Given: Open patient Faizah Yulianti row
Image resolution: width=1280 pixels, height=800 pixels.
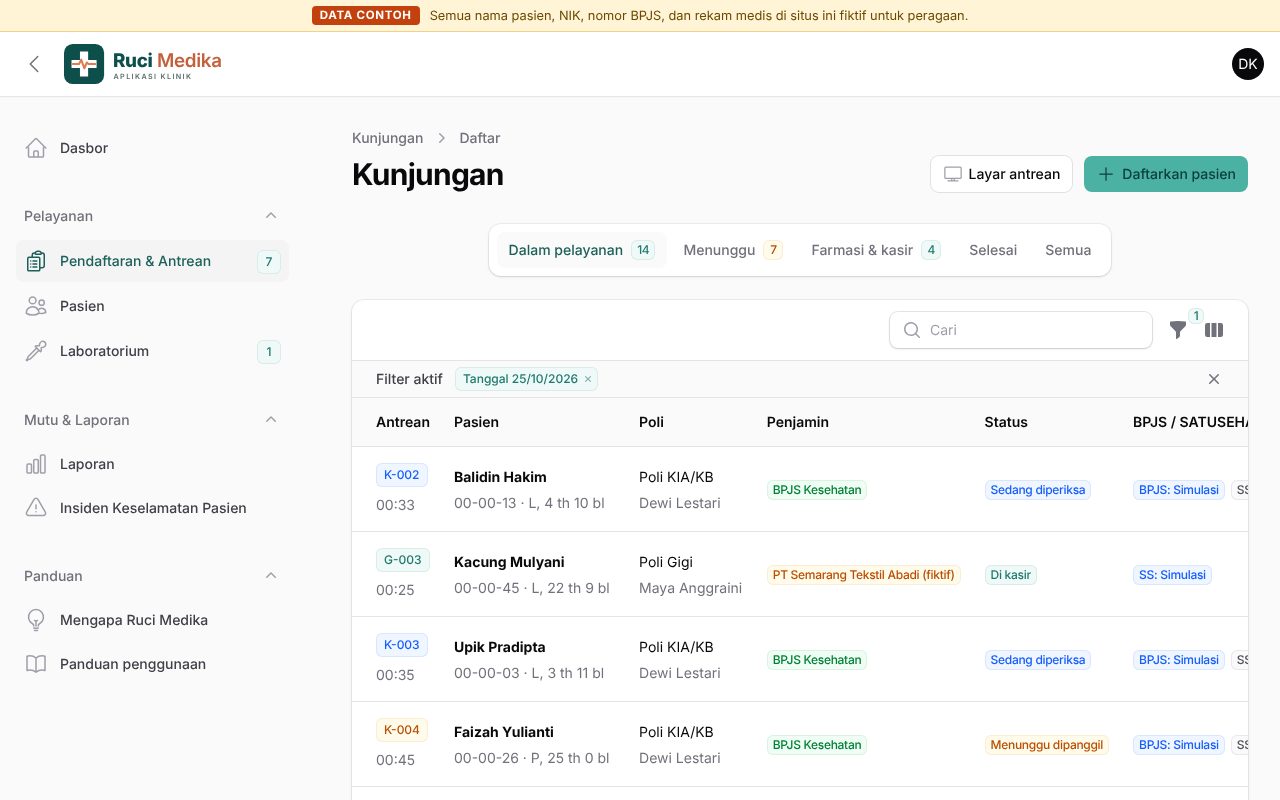Looking at the screenshot, I should pyautogui.click(x=800, y=744).
